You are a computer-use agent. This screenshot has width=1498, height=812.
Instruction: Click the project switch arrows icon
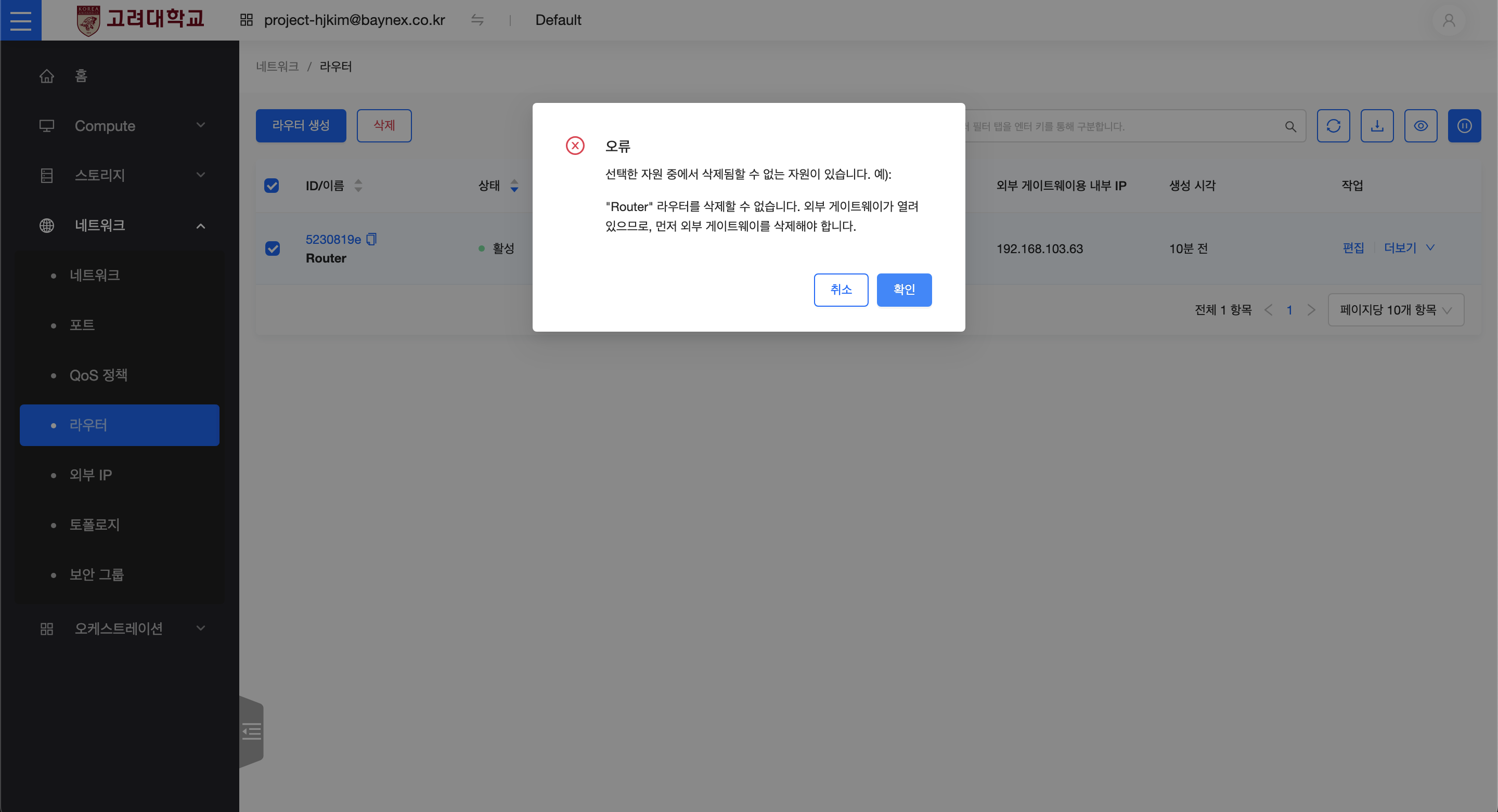point(477,20)
